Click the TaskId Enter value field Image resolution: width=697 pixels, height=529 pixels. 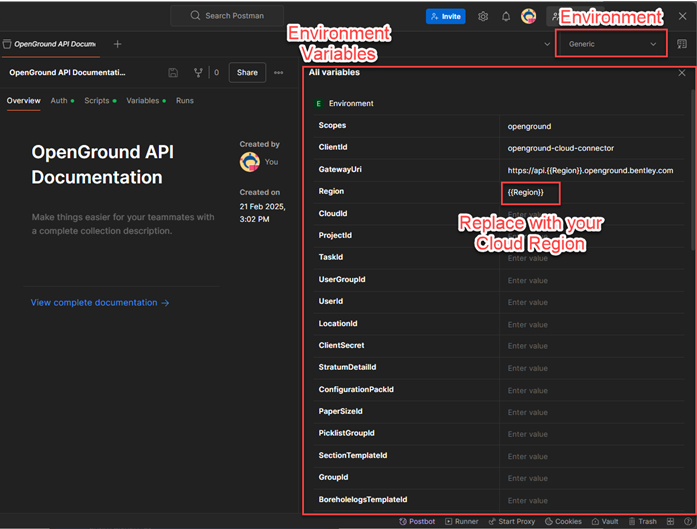tap(592, 258)
